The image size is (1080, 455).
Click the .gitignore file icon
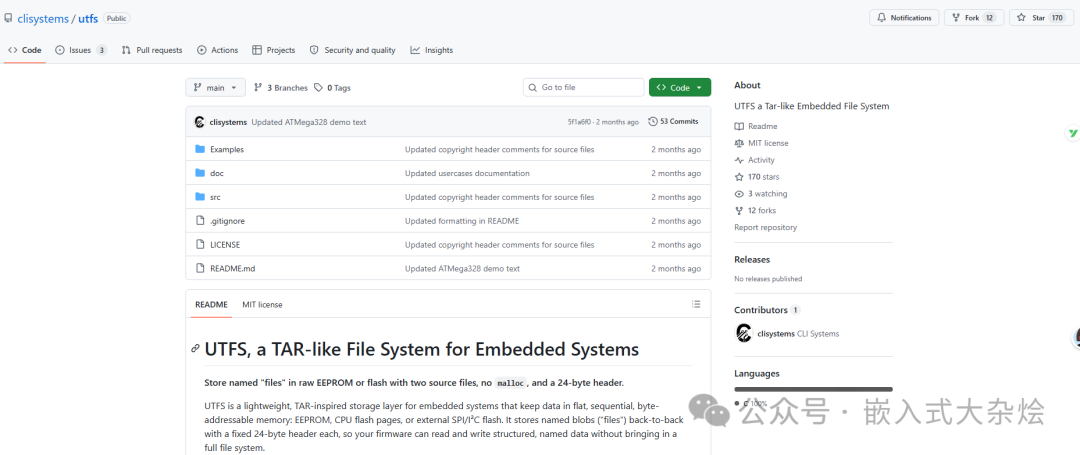(200, 221)
